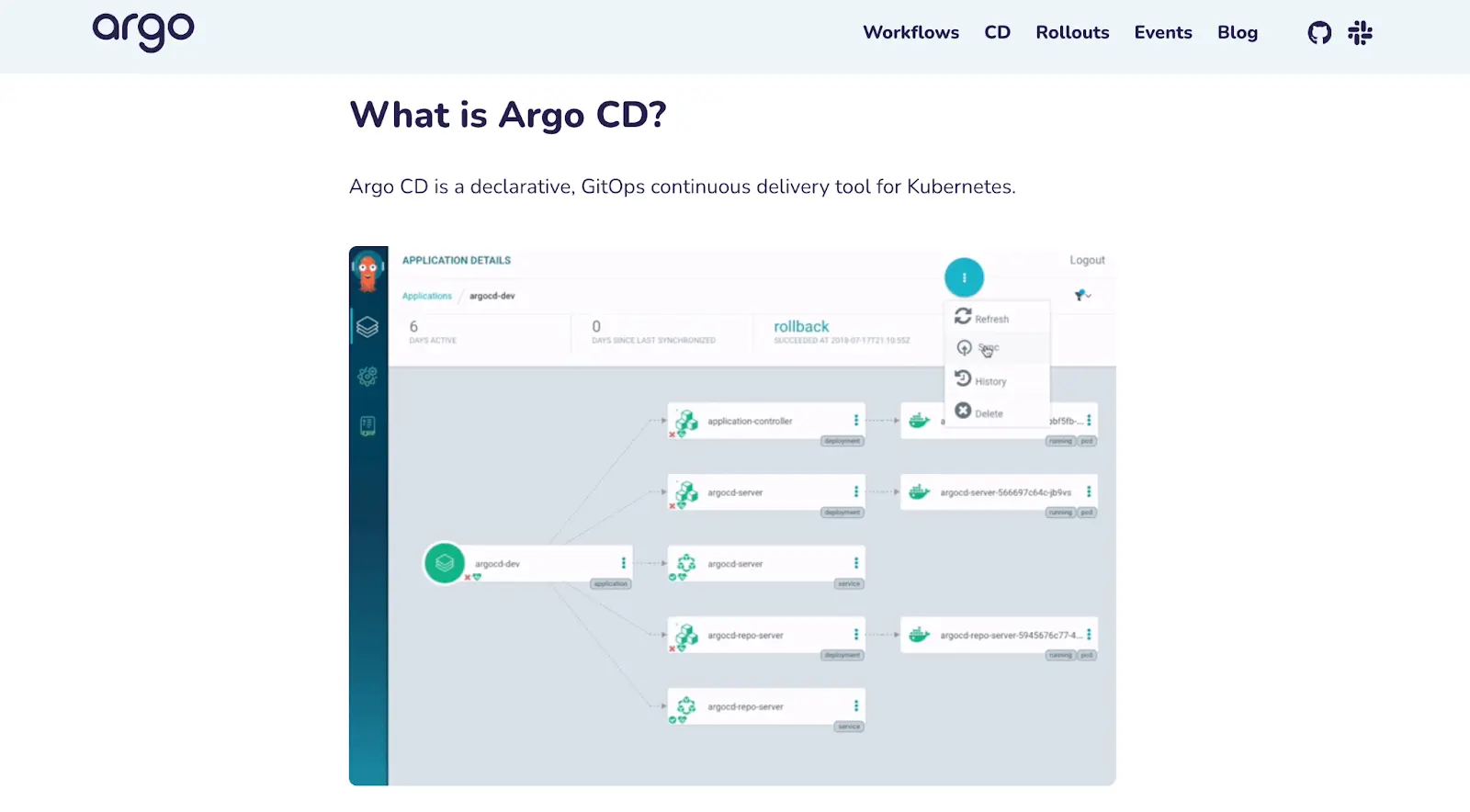Click the argocd-dev breadcrumb text

[x=492, y=296]
